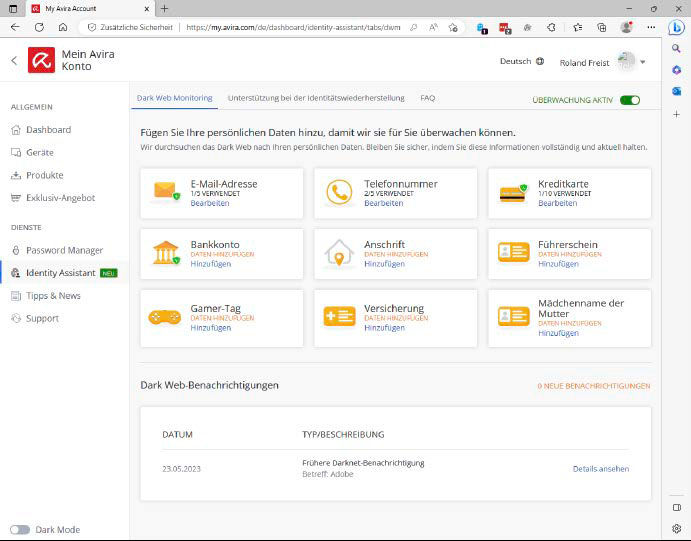This screenshot has width=691, height=541.
Task: Open browser collections icon
Action: tap(602, 27)
